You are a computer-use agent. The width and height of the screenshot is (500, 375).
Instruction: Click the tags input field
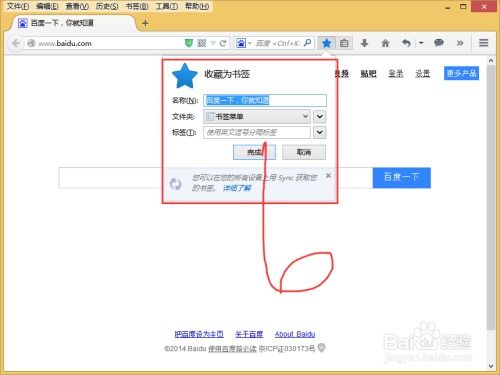(257, 132)
